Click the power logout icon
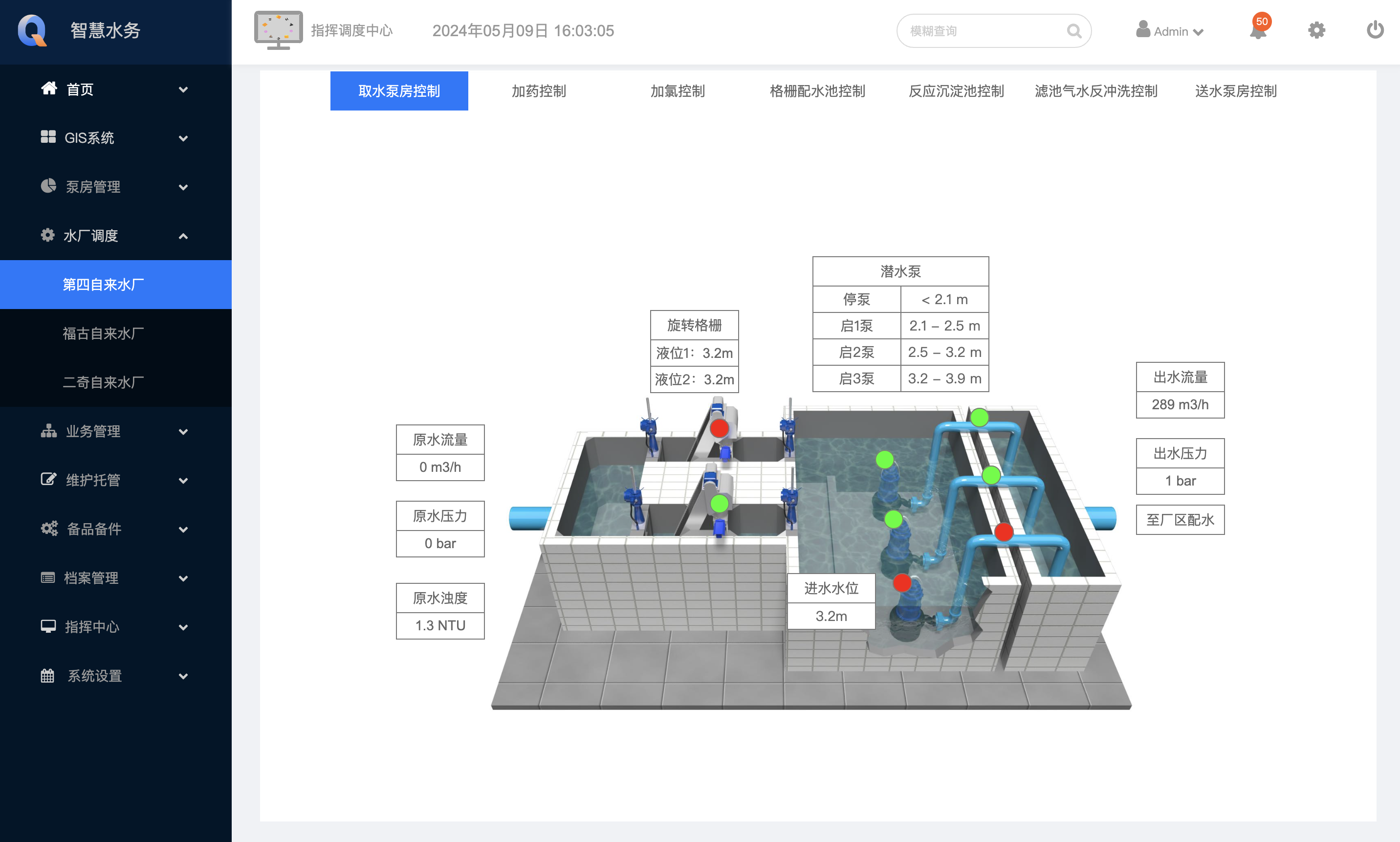Image resolution: width=1400 pixels, height=842 pixels. point(1375,30)
